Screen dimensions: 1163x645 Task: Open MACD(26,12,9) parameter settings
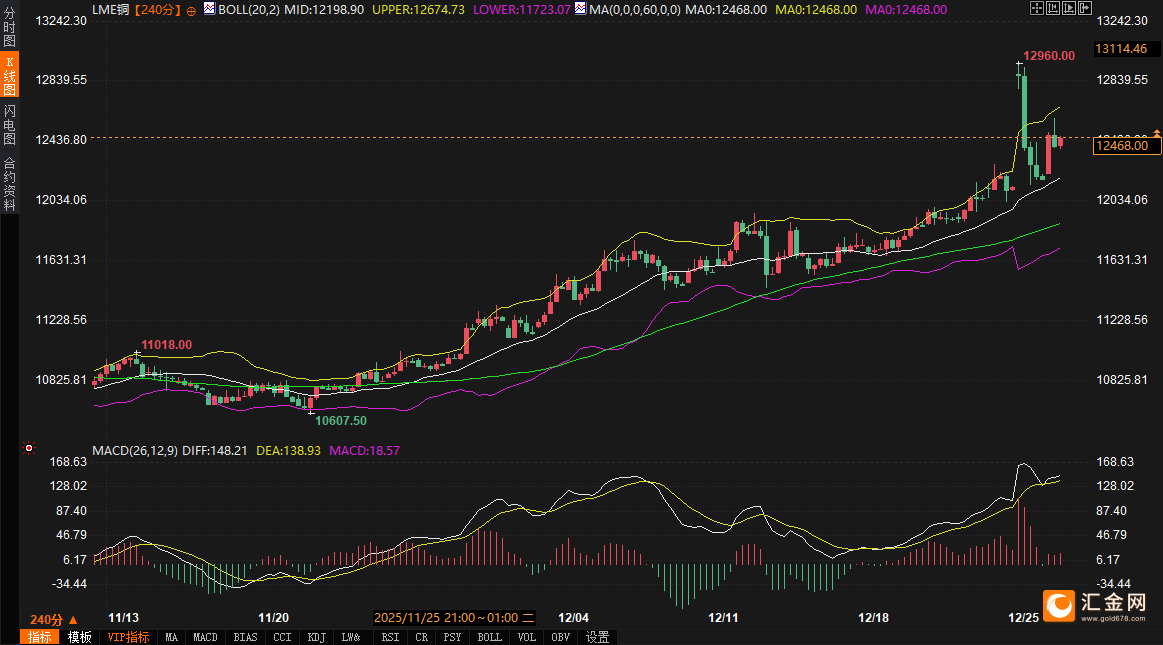(135, 451)
